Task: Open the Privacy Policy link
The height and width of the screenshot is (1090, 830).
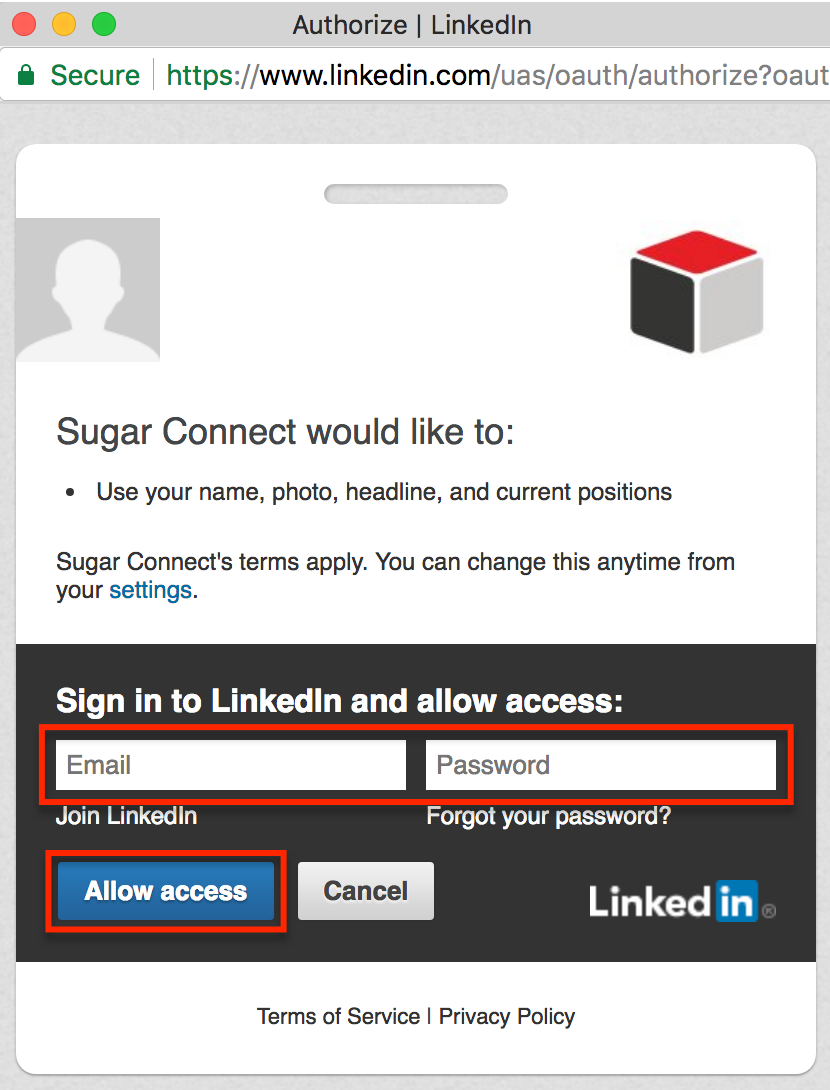Action: [x=506, y=1016]
